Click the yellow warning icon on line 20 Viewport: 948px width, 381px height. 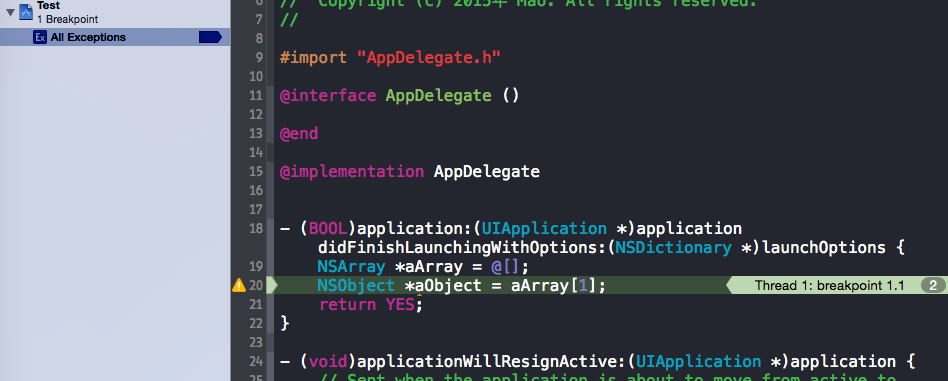tap(239, 285)
